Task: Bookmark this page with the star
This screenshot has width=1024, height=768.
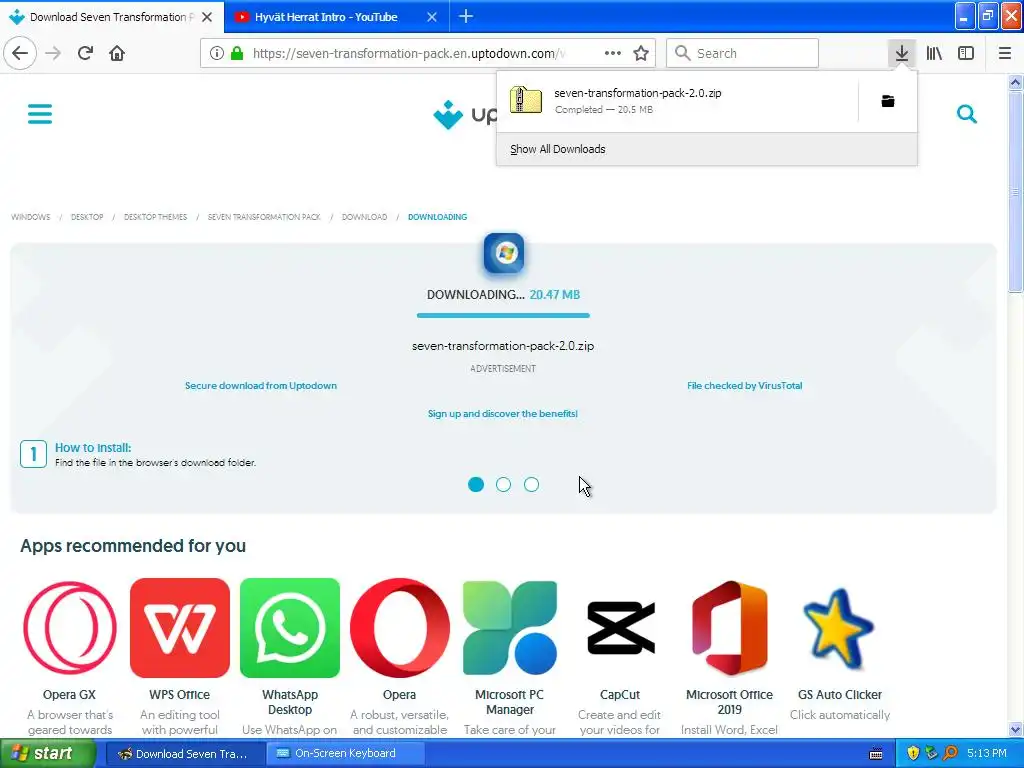Action: [x=641, y=53]
